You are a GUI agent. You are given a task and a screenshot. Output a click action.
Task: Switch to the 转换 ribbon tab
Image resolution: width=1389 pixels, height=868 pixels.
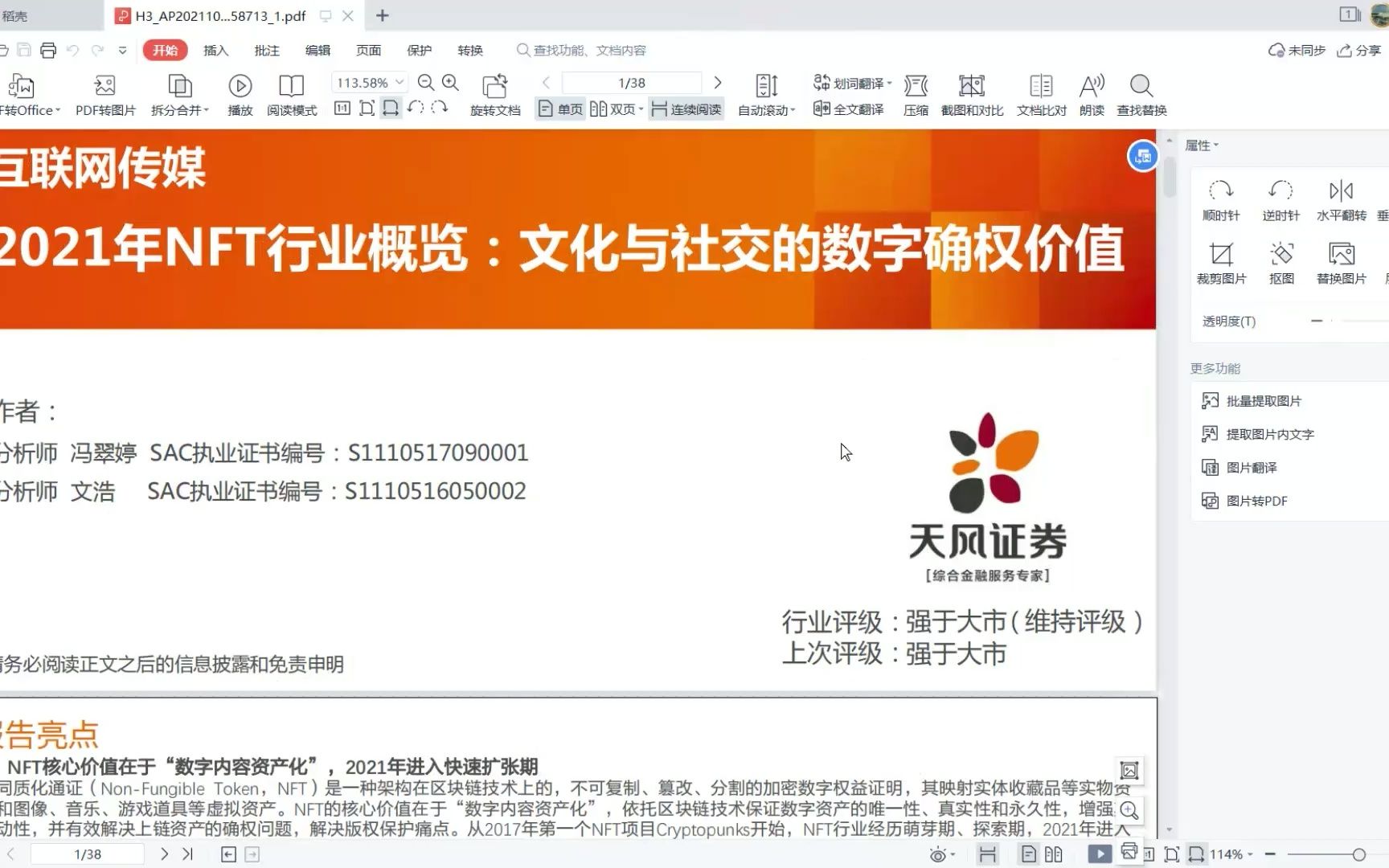coord(469,50)
